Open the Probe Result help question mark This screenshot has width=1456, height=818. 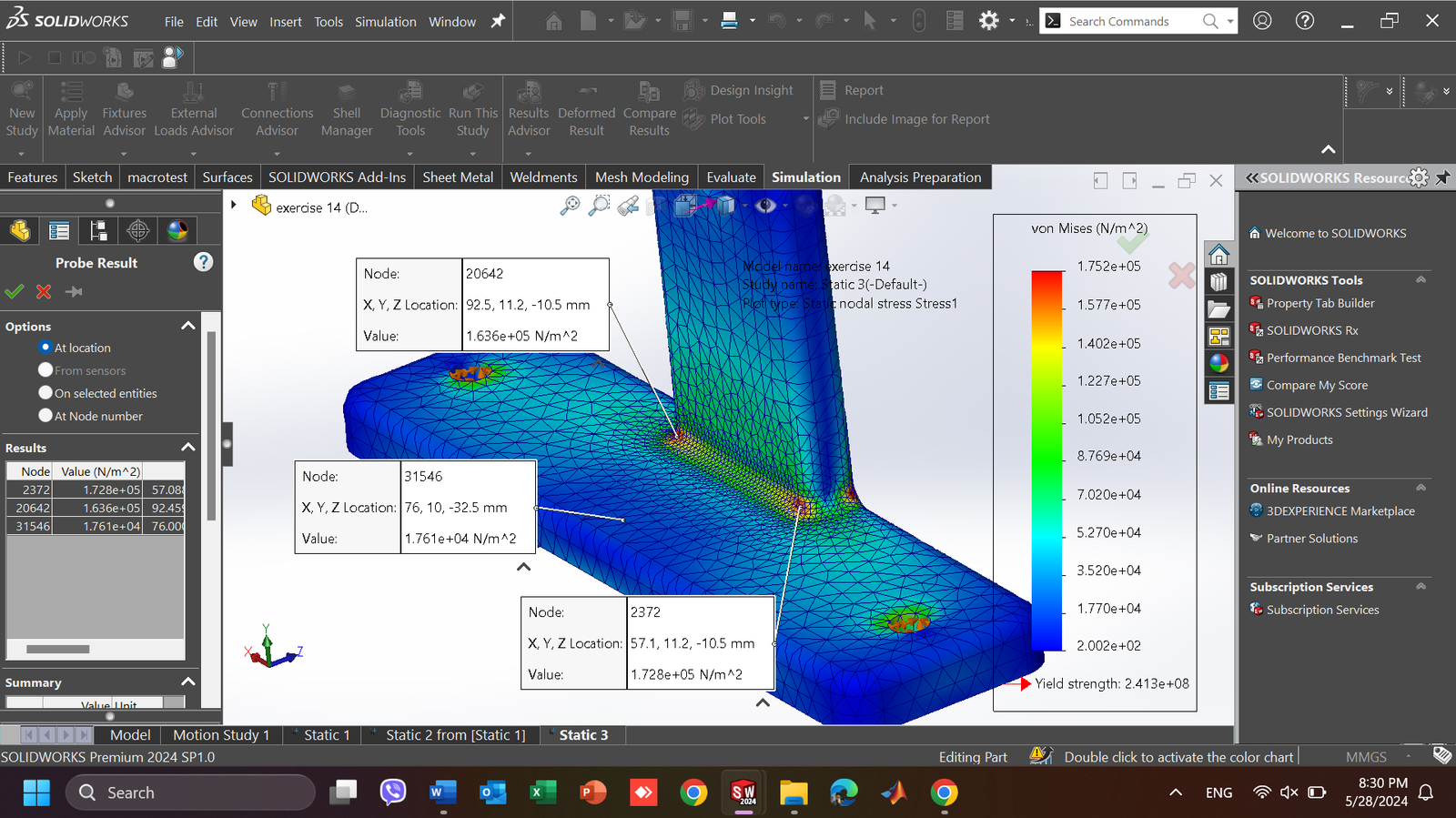[x=203, y=262]
